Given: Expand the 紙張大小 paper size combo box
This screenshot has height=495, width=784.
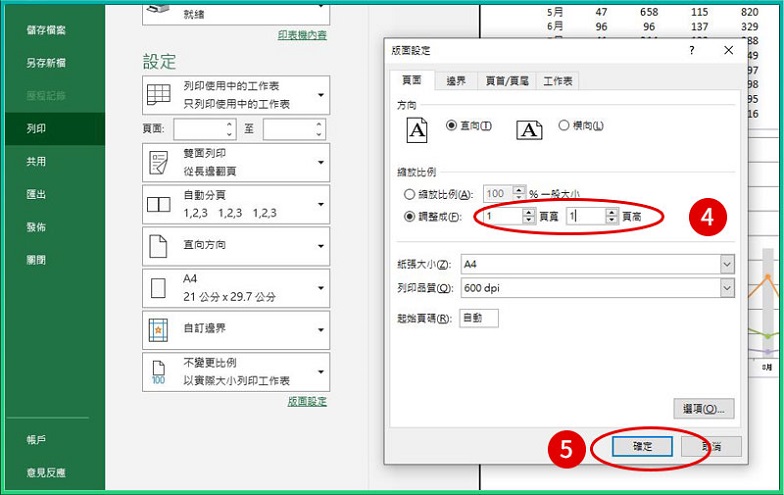Looking at the screenshot, I should click(x=726, y=264).
